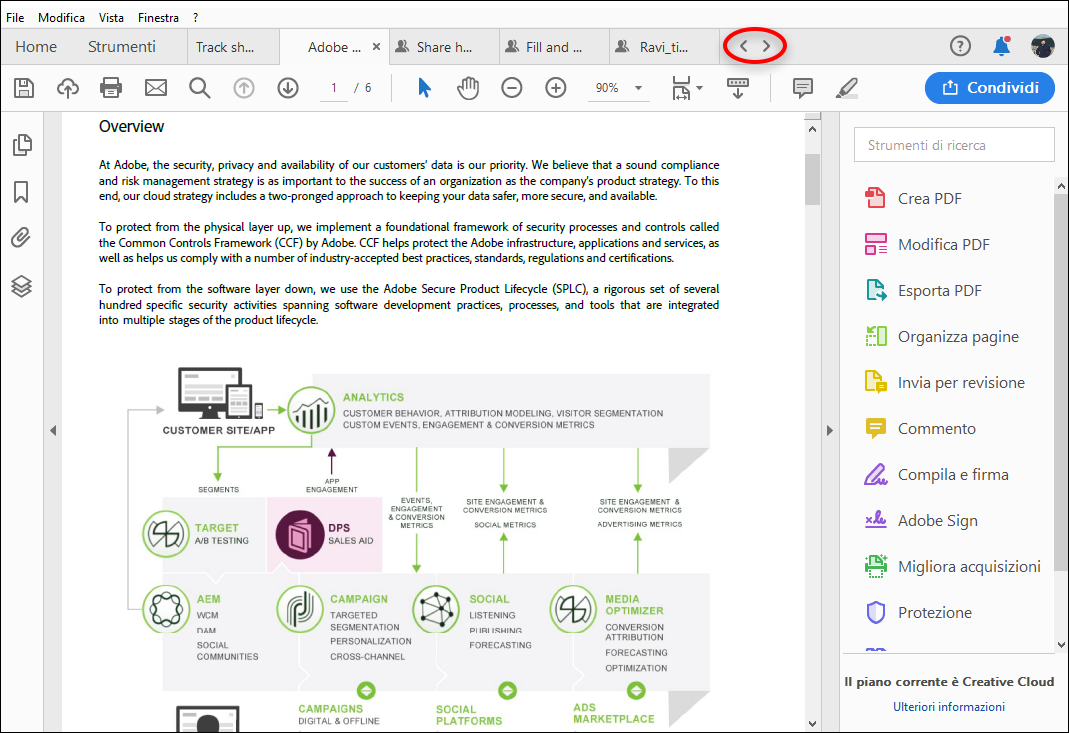Zoom out with the minus icon
The height and width of the screenshot is (733, 1069).
point(511,88)
